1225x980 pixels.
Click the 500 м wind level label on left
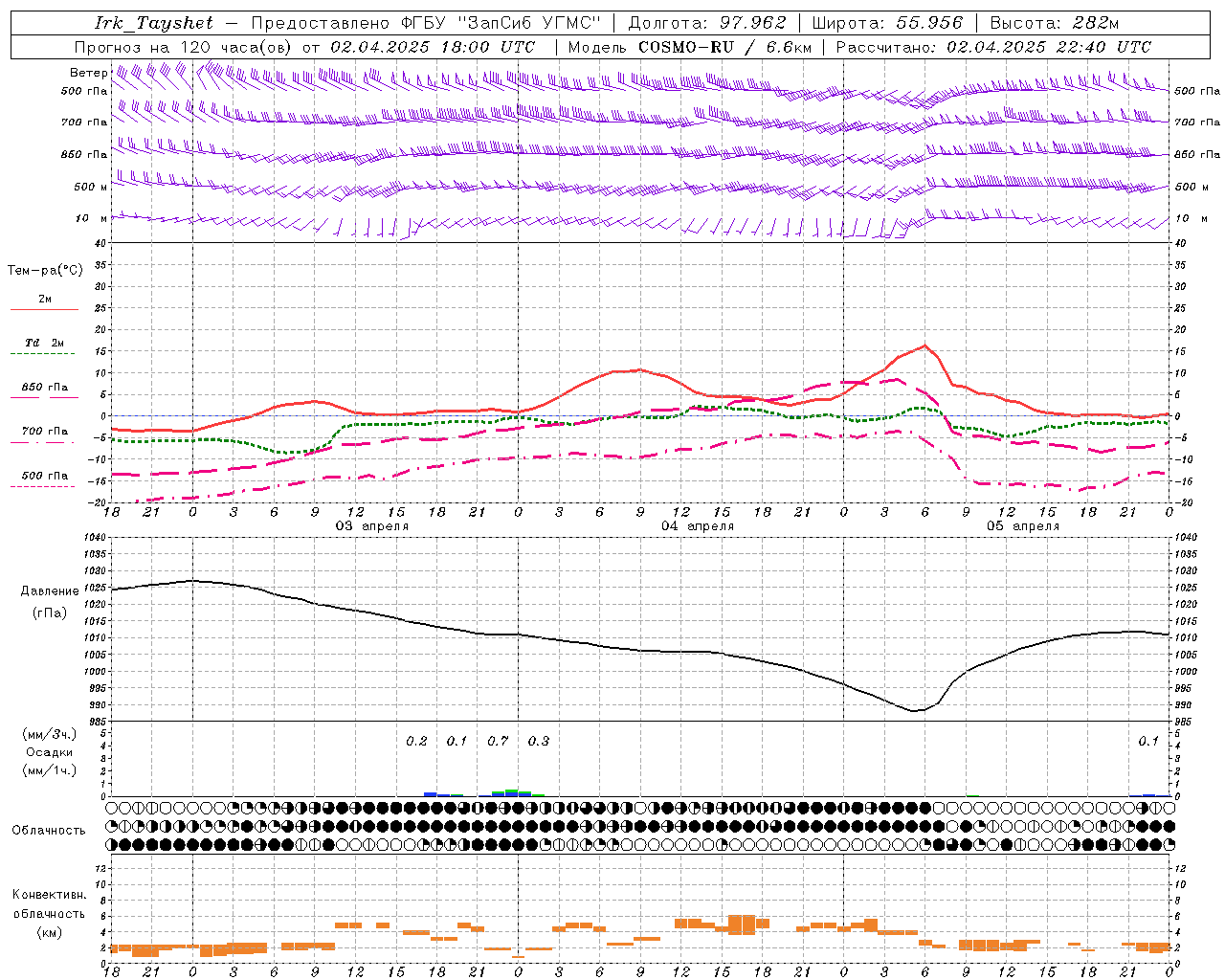[91, 187]
